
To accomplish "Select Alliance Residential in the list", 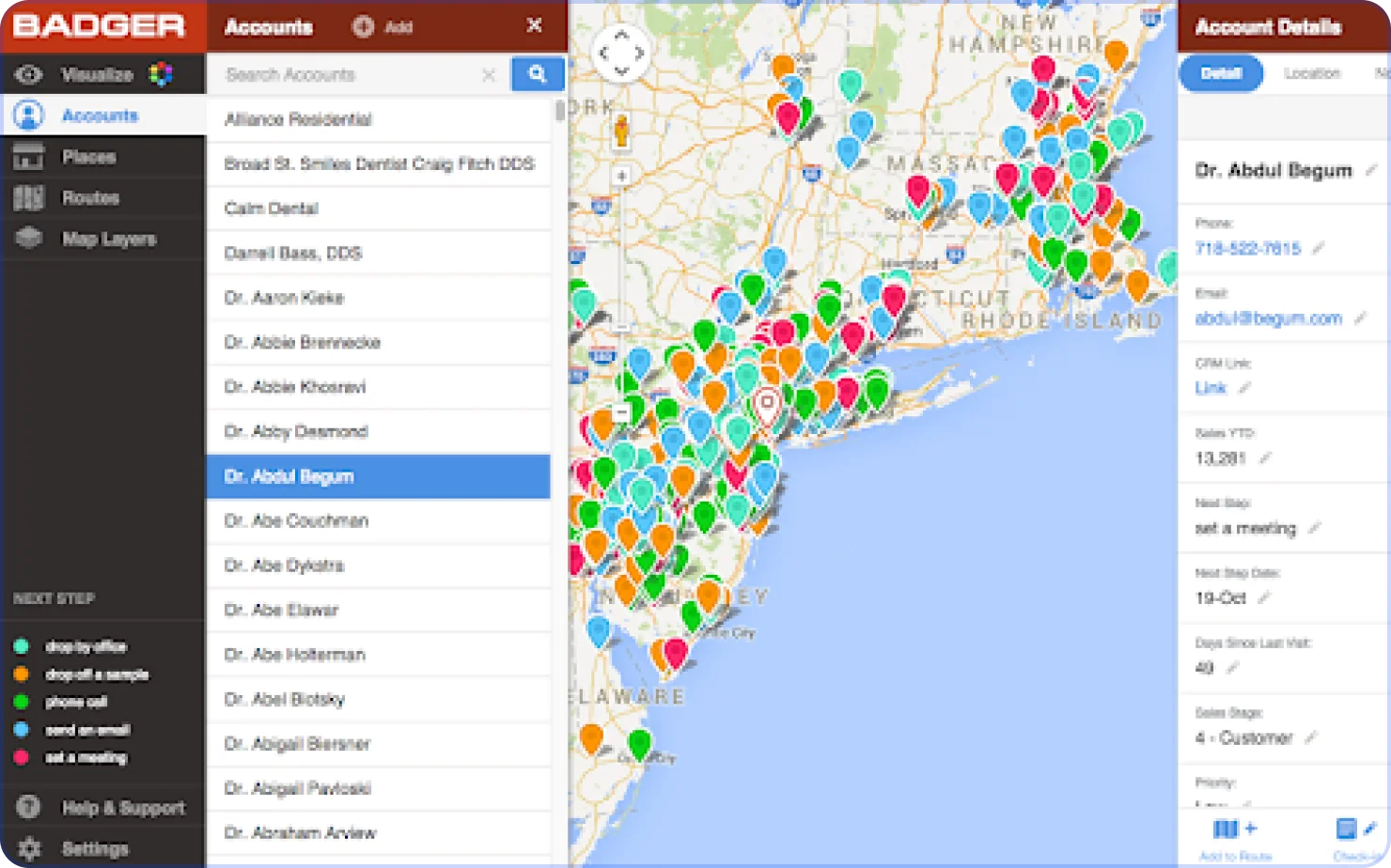I will [x=378, y=119].
